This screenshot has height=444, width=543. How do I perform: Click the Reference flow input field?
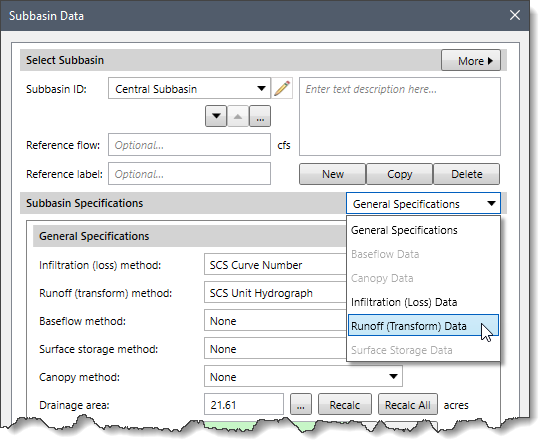point(189,145)
